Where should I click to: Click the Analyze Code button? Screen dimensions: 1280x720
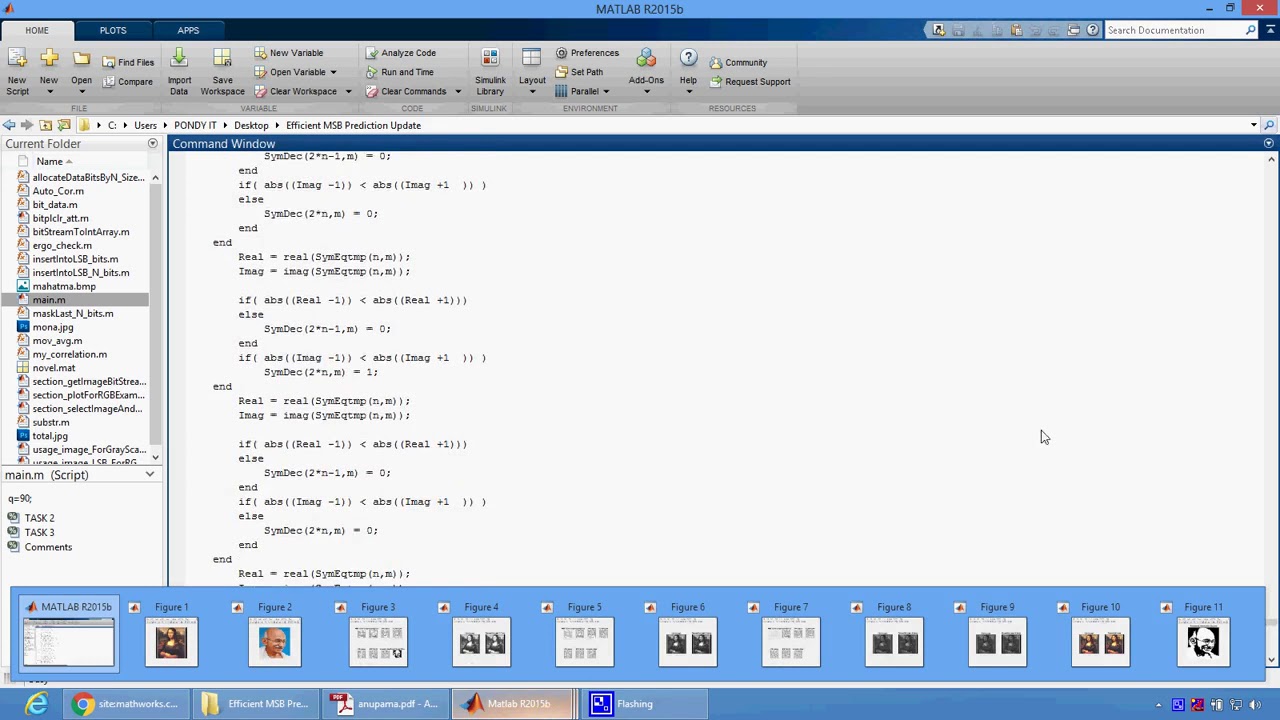coord(400,53)
